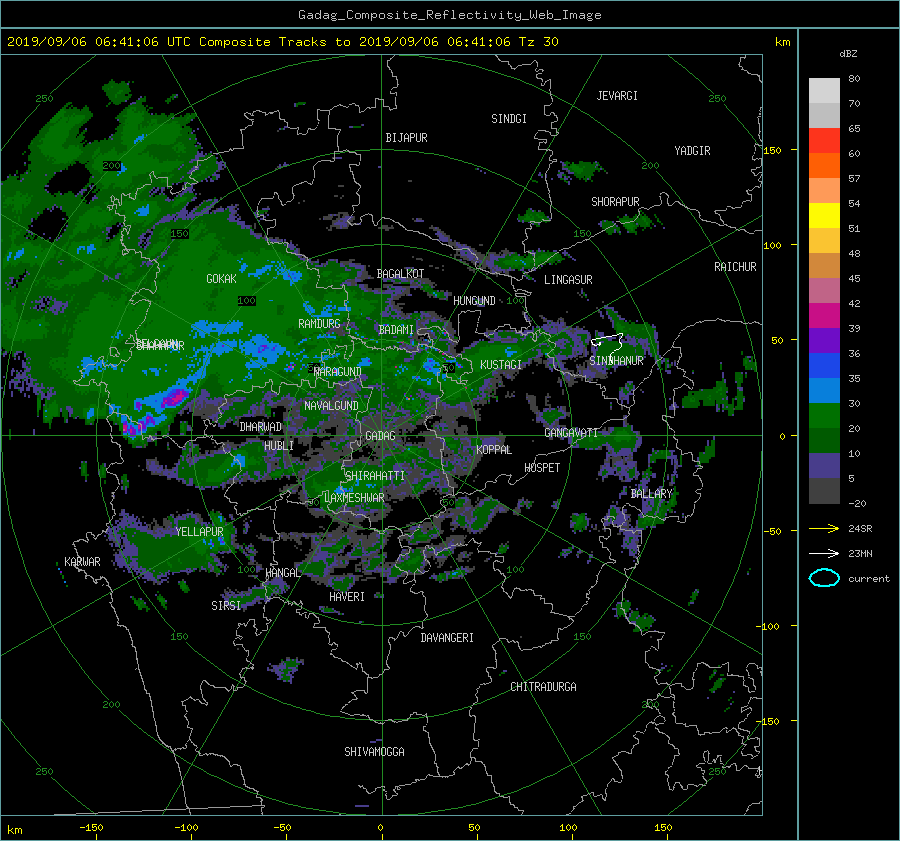Click the BAGALKOT city label
Viewport: 900px width, 841px height.
pyautogui.click(x=400, y=274)
